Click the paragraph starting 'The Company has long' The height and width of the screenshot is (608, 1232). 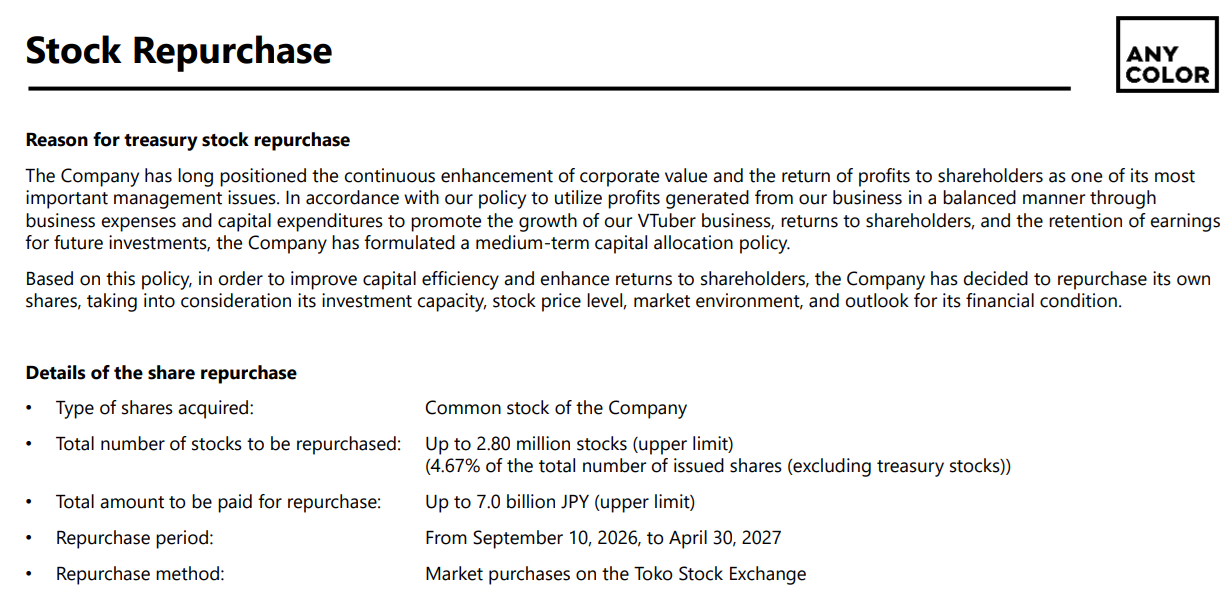click(x=623, y=209)
